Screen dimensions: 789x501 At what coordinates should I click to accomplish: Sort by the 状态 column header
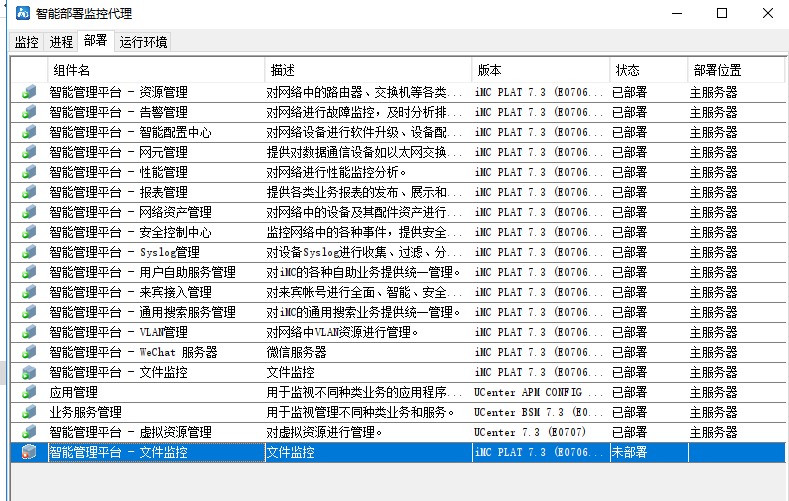point(649,70)
